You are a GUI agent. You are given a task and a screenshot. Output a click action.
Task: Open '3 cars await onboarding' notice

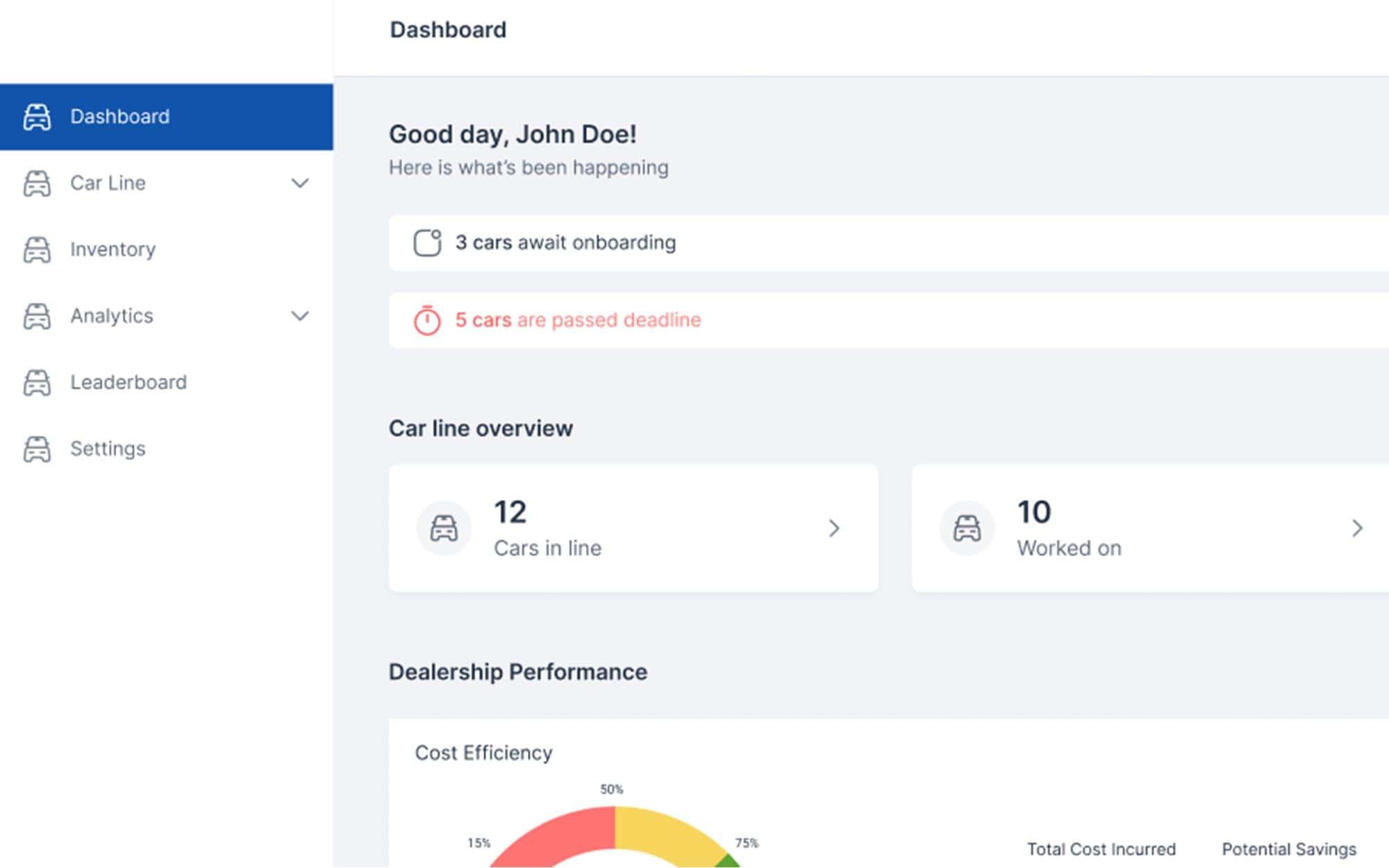pos(565,243)
